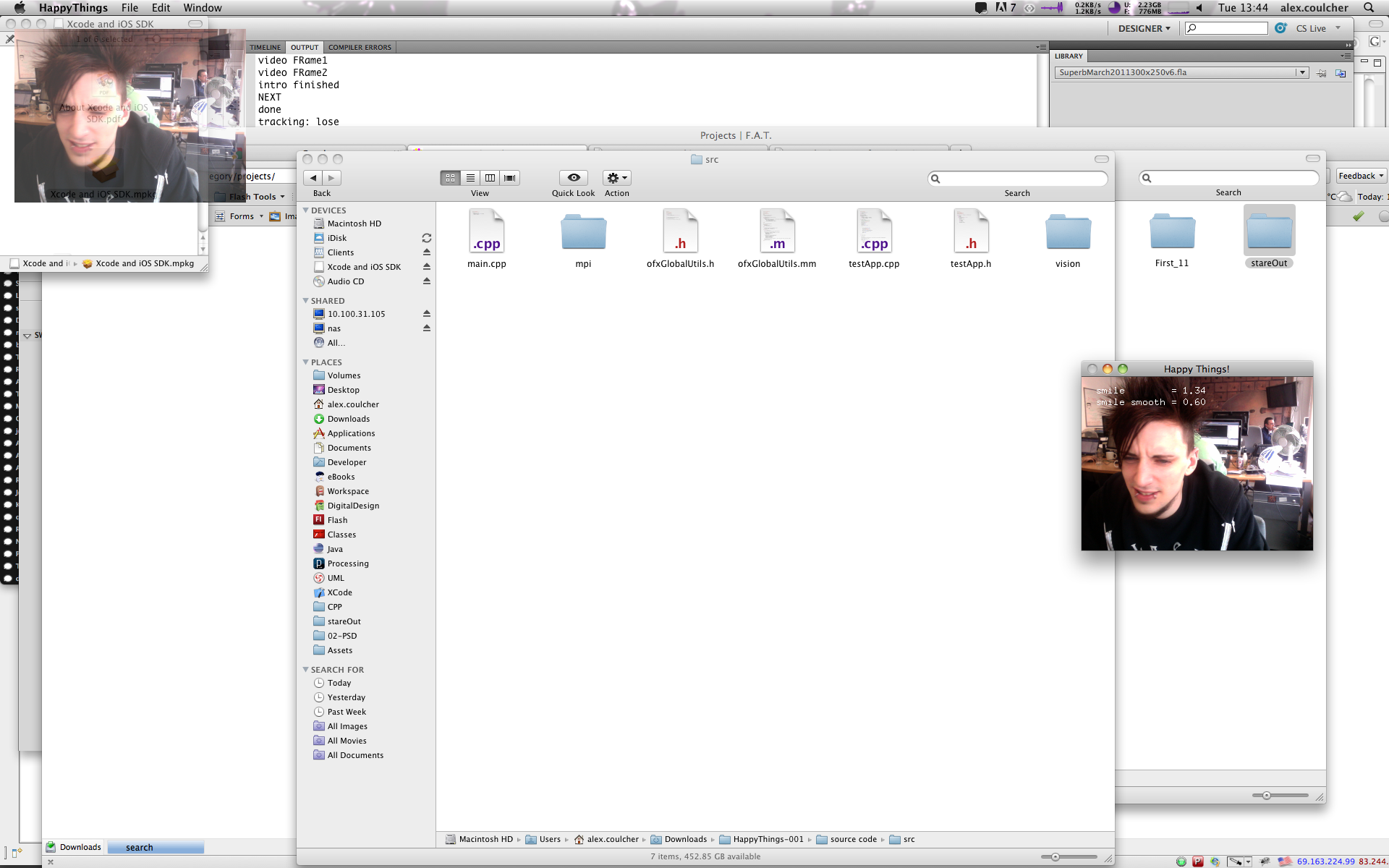Open the Action gear dropdown
Screen dimensions: 1389x868
[x=617, y=178]
